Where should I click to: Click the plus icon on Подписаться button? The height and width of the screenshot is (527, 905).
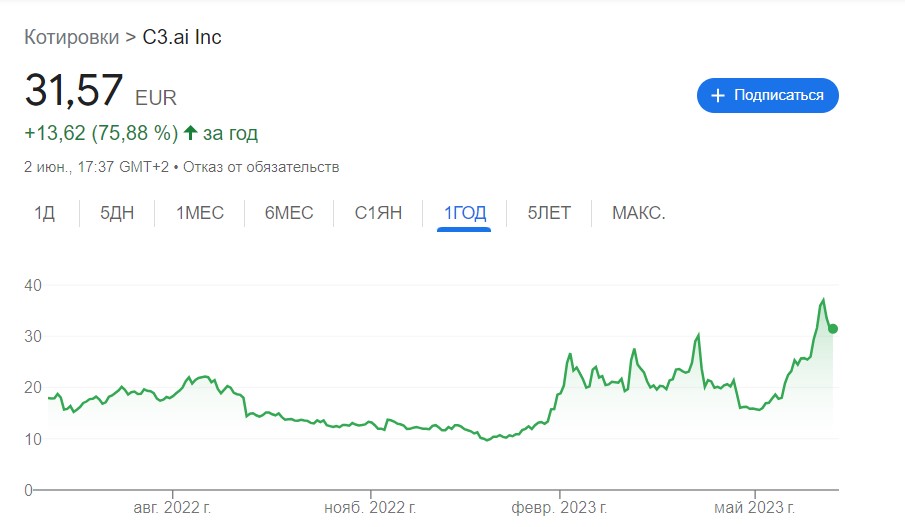717,96
